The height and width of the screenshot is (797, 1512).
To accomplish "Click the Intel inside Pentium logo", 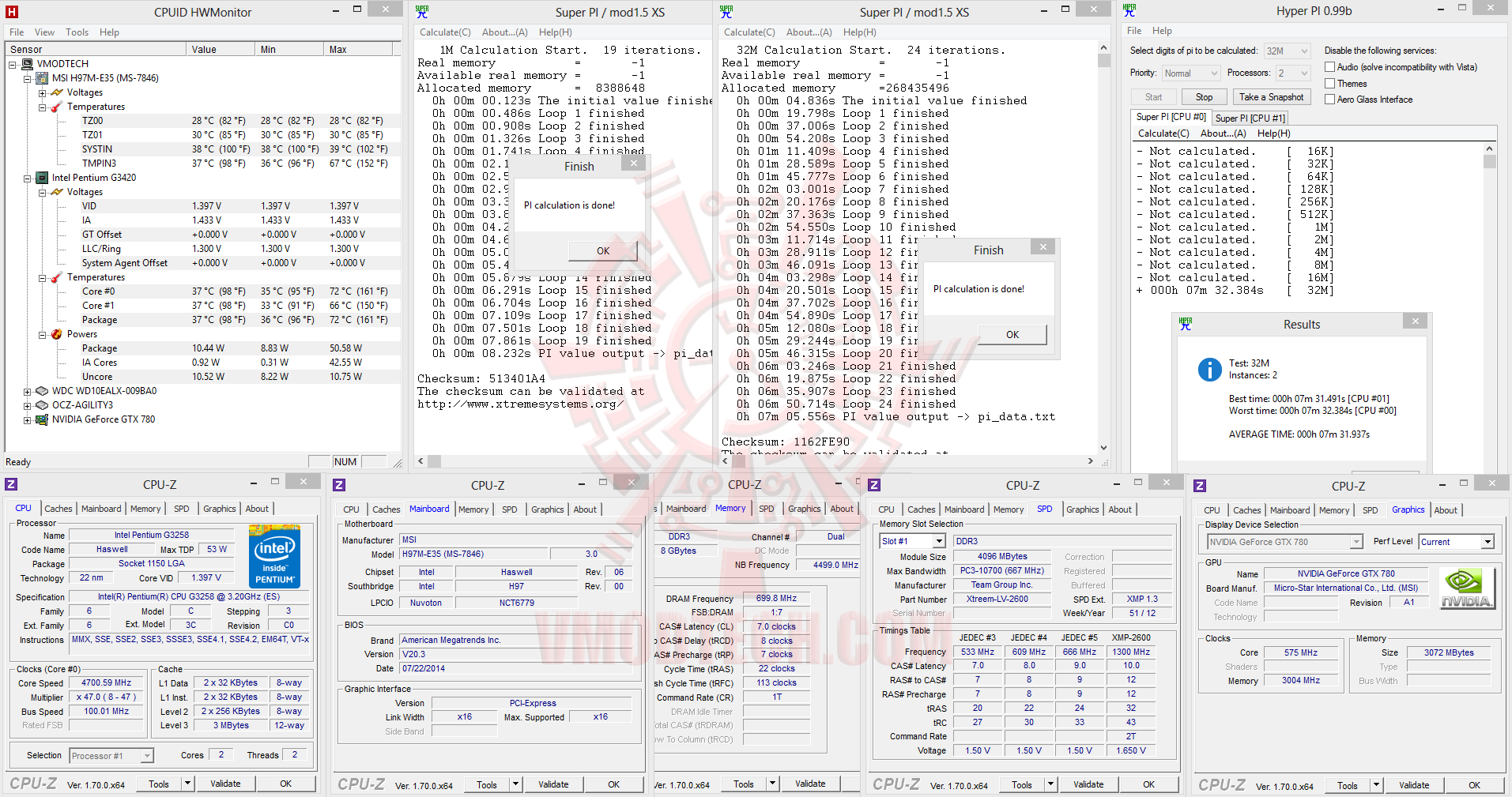I will pyautogui.click(x=275, y=556).
